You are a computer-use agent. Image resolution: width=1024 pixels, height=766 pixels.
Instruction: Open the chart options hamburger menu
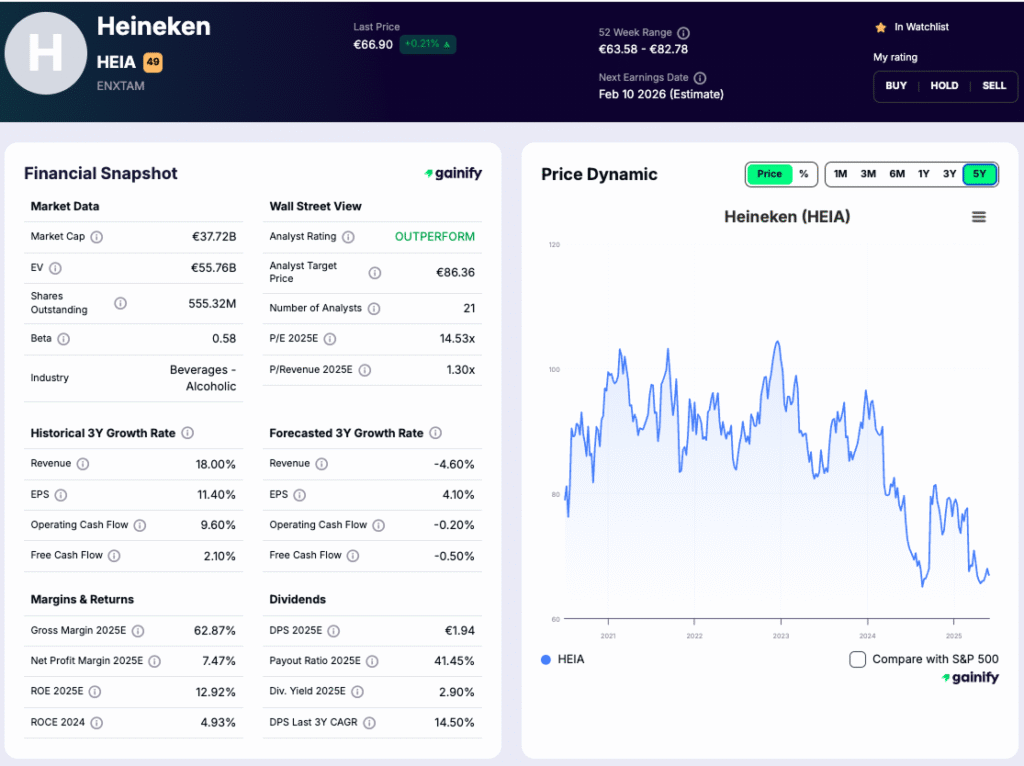pyautogui.click(x=978, y=216)
